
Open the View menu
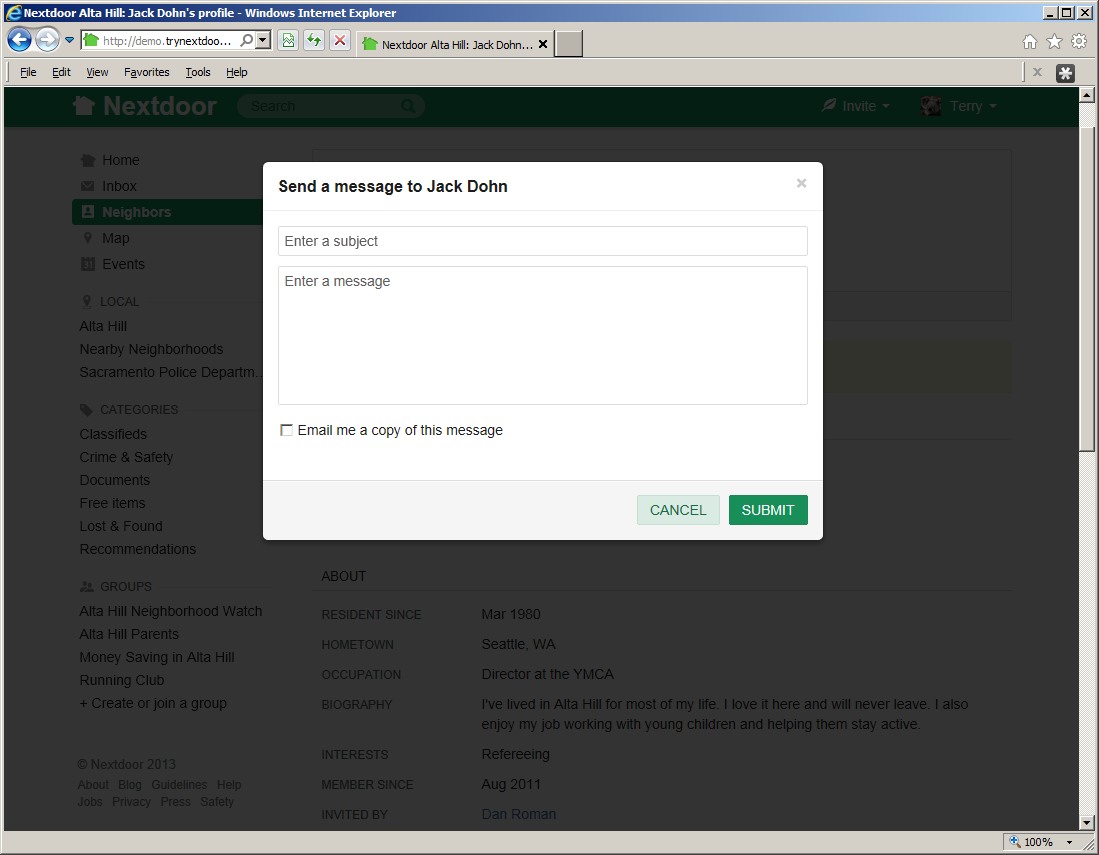97,72
